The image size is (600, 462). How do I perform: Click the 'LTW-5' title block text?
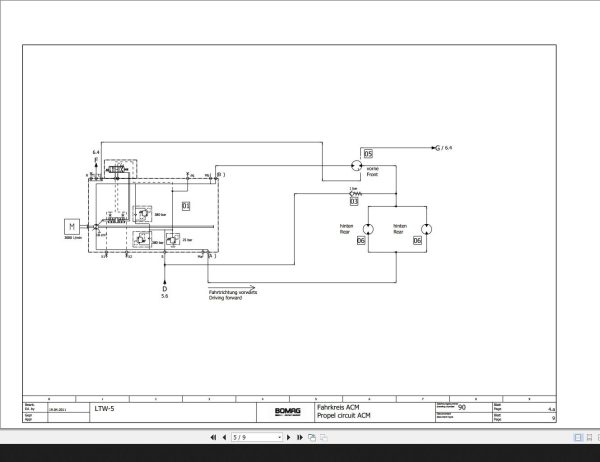pos(104,408)
